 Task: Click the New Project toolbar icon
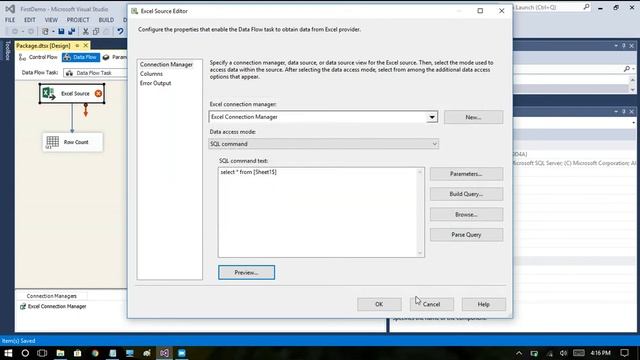pos(45,31)
